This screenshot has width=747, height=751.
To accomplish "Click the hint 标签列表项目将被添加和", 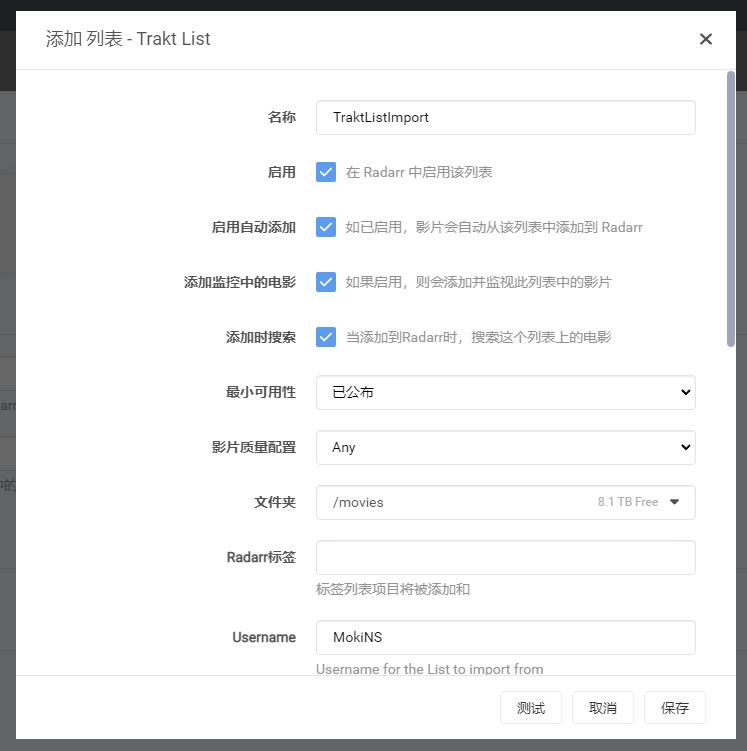I will point(393,589).
